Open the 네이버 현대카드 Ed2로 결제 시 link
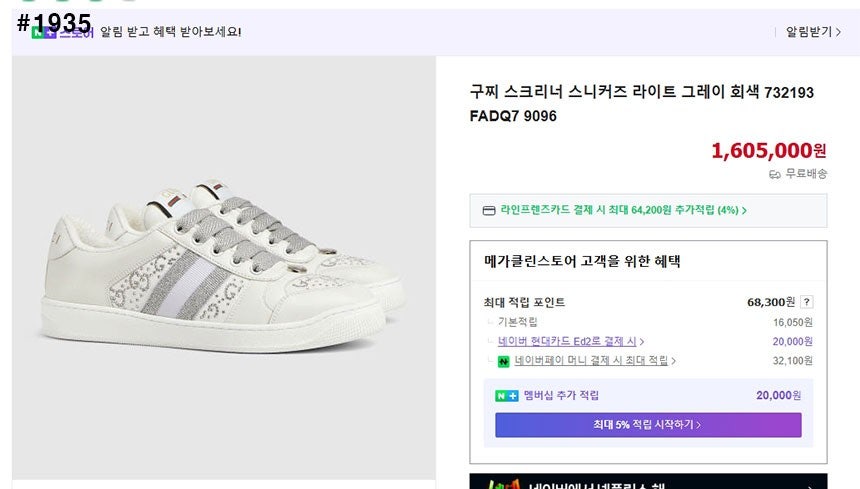The width and height of the screenshot is (860, 489). [567, 341]
